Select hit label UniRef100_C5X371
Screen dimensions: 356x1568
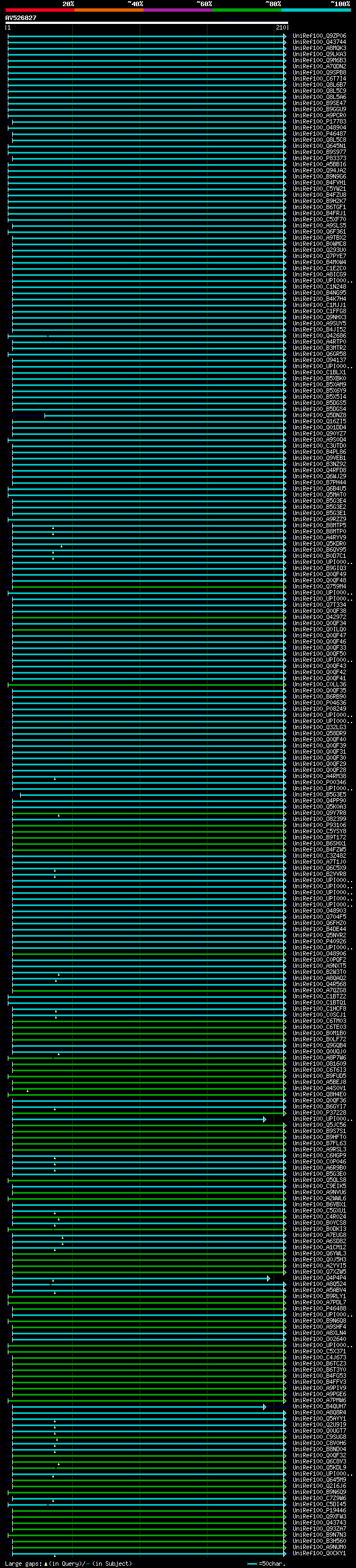(x=319, y=1351)
